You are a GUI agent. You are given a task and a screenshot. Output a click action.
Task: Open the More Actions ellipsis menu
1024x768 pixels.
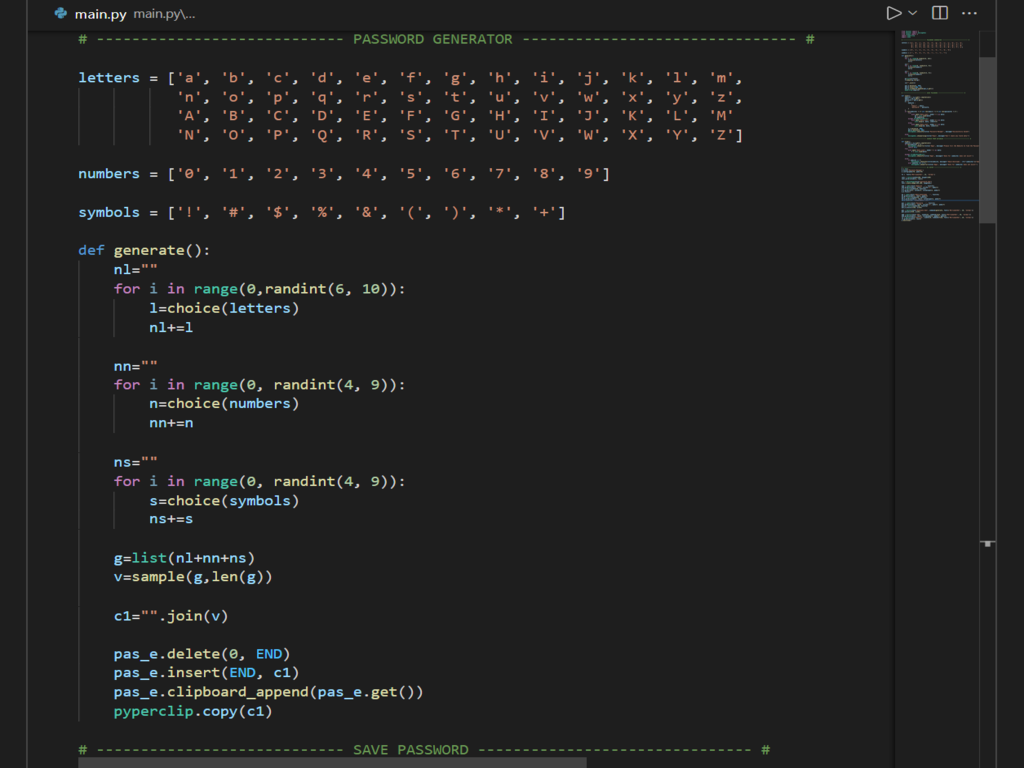tap(969, 13)
